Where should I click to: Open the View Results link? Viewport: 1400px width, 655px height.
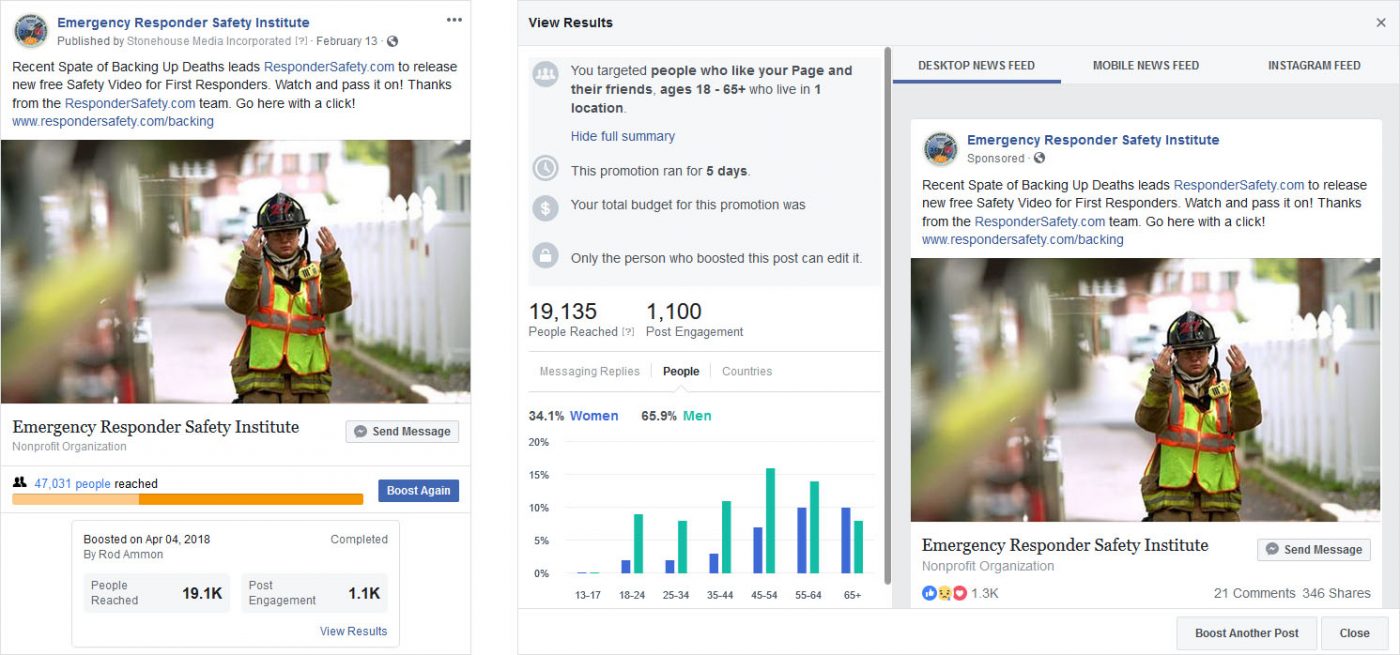(353, 631)
